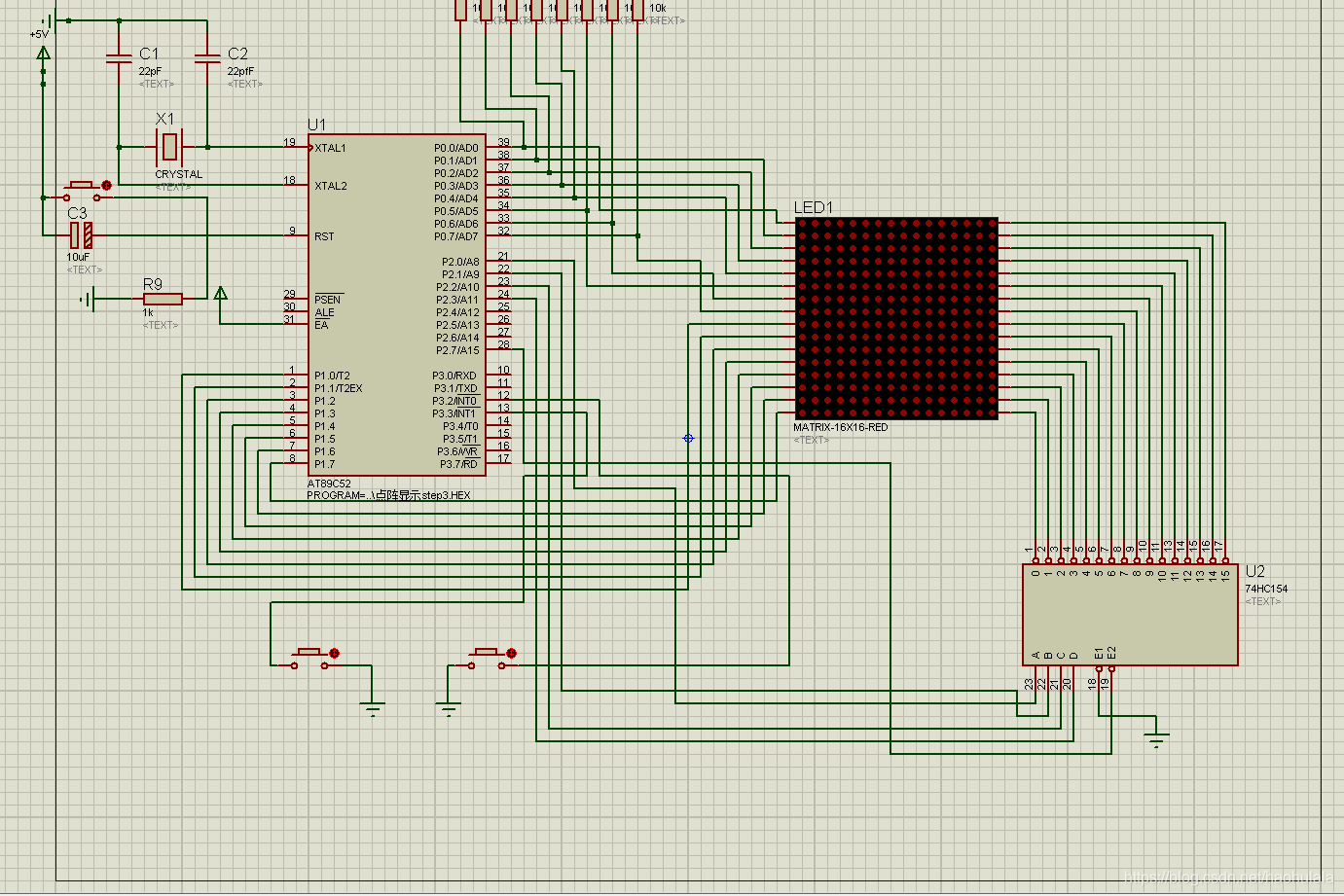
Task: Click the P1.7 pin label
Action: pos(324,464)
